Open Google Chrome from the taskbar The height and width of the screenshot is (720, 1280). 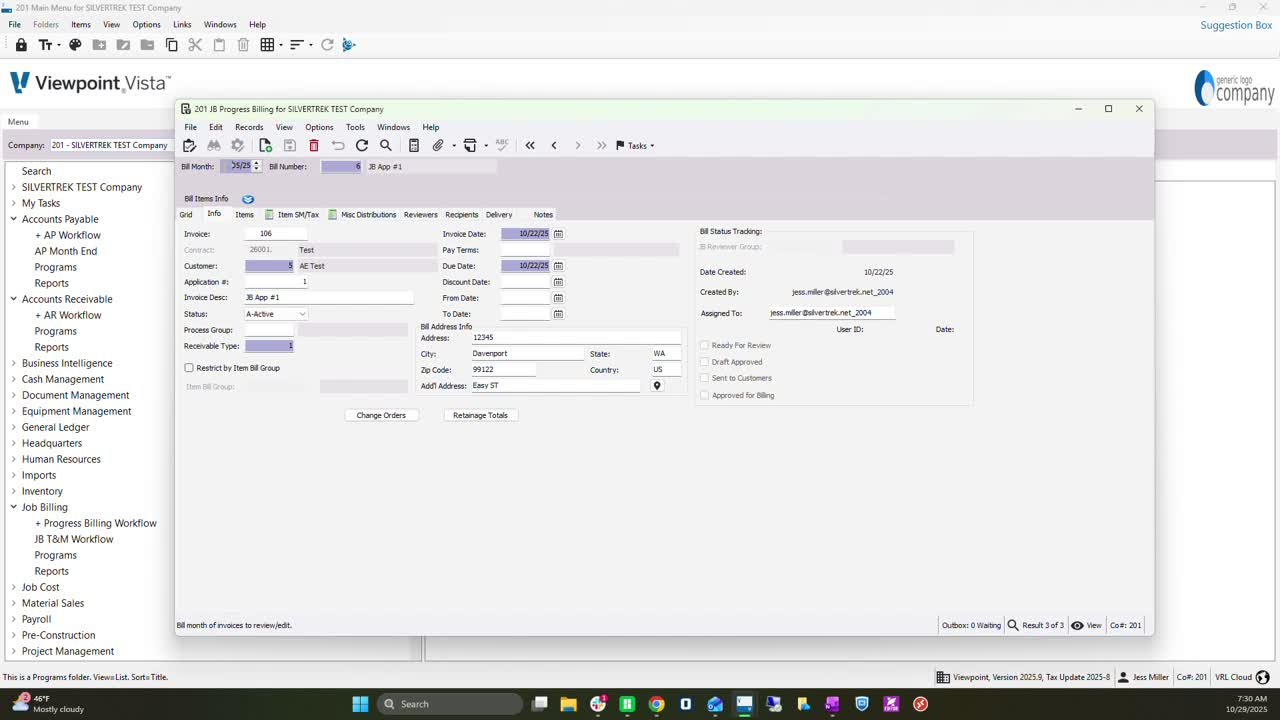(656, 704)
